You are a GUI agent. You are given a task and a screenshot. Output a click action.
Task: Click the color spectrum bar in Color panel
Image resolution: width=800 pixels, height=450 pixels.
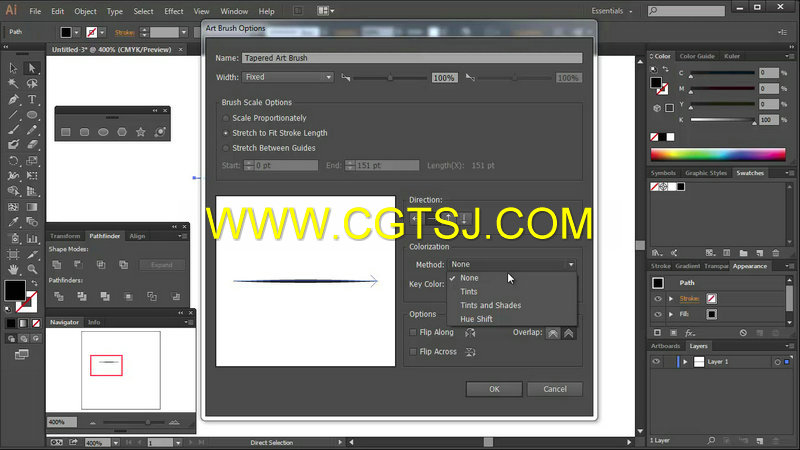pyautogui.click(x=718, y=154)
